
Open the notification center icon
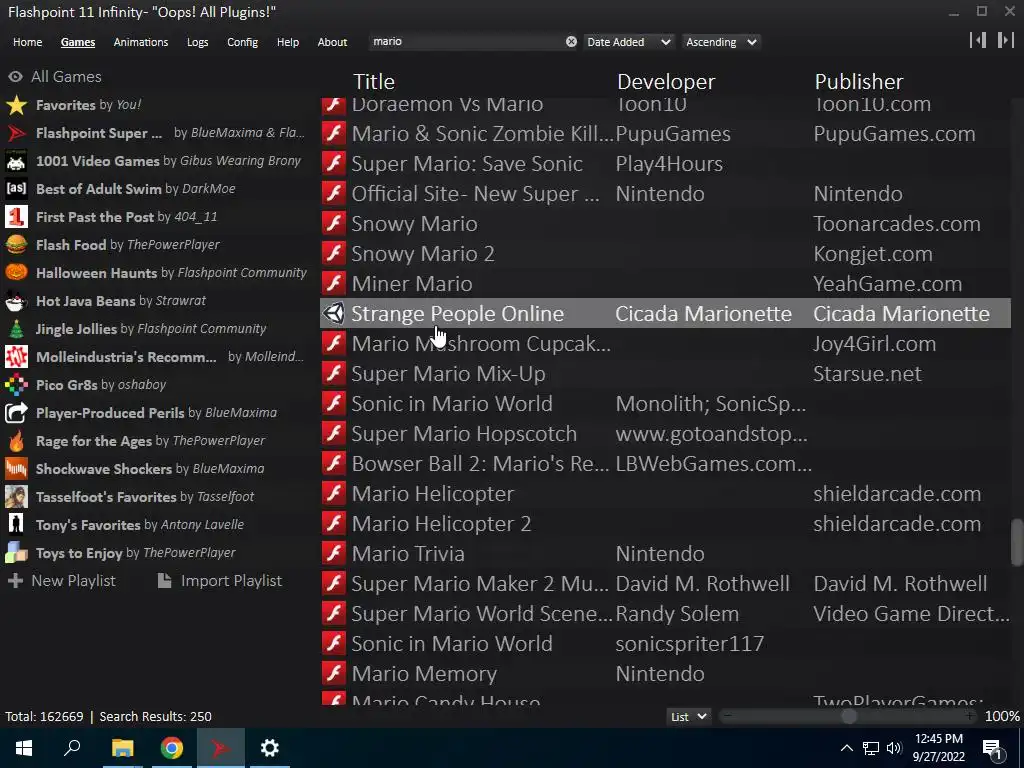tap(993, 748)
